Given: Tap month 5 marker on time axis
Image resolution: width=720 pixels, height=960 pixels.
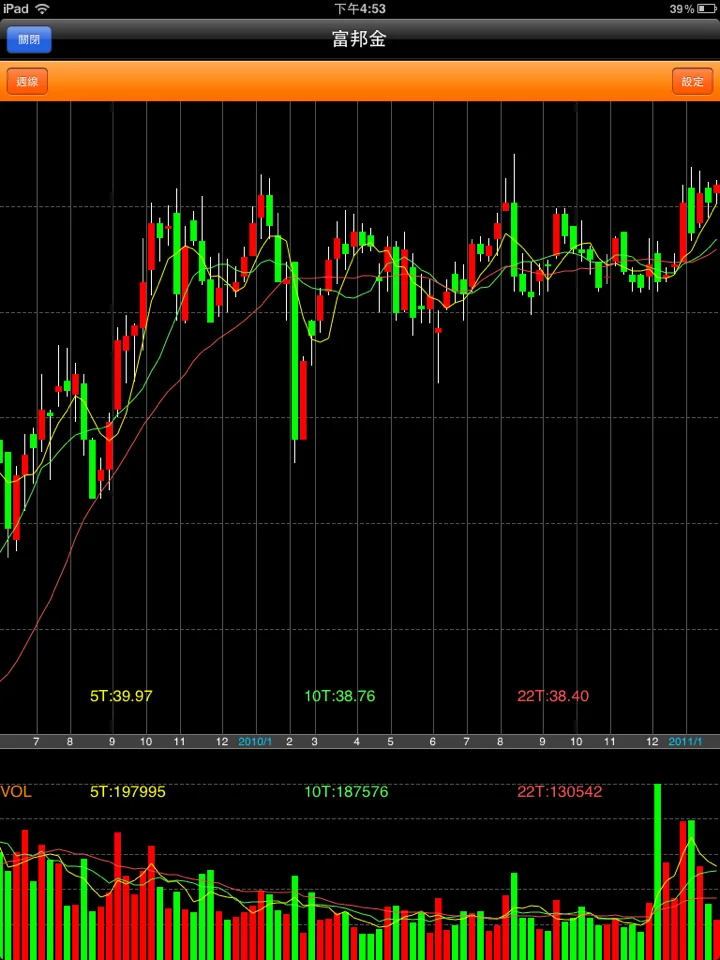Looking at the screenshot, I should pos(391,741).
